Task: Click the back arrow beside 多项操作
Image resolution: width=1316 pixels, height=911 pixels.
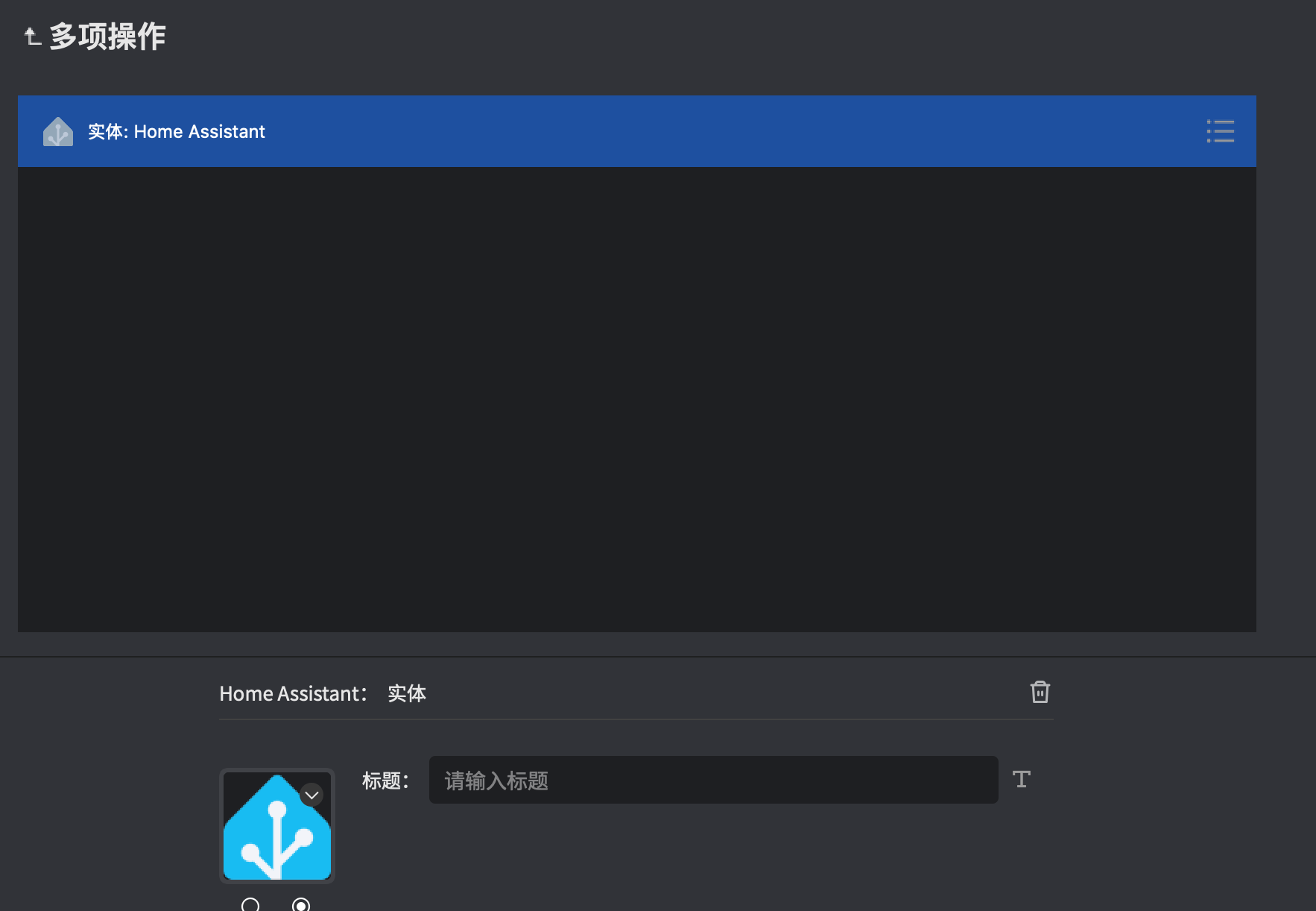Action: pos(31,36)
